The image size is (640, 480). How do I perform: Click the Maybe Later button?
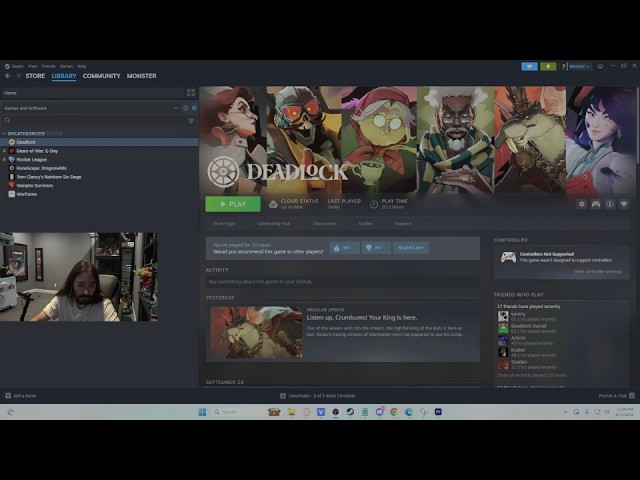411,248
